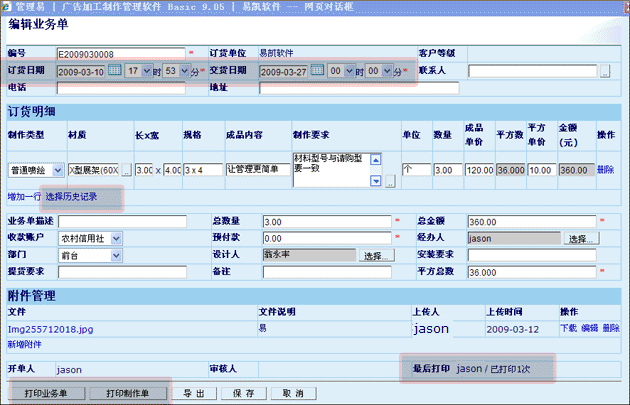Image resolution: width=630 pixels, height=405 pixels.
Task: Open the 交货日期 calendar picker icon
Action: tap(318, 71)
